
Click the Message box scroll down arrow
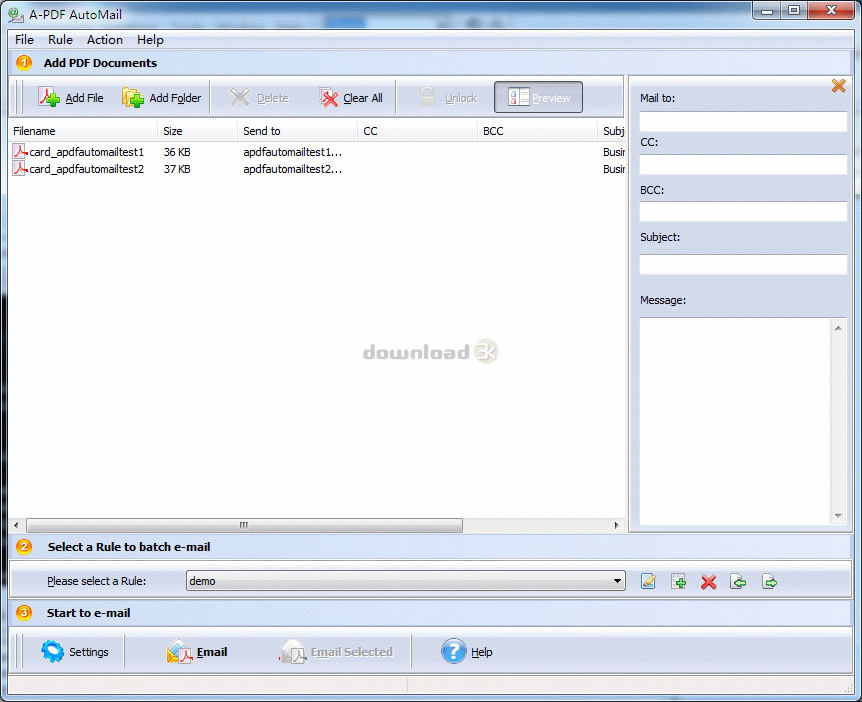click(x=838, y=516)
